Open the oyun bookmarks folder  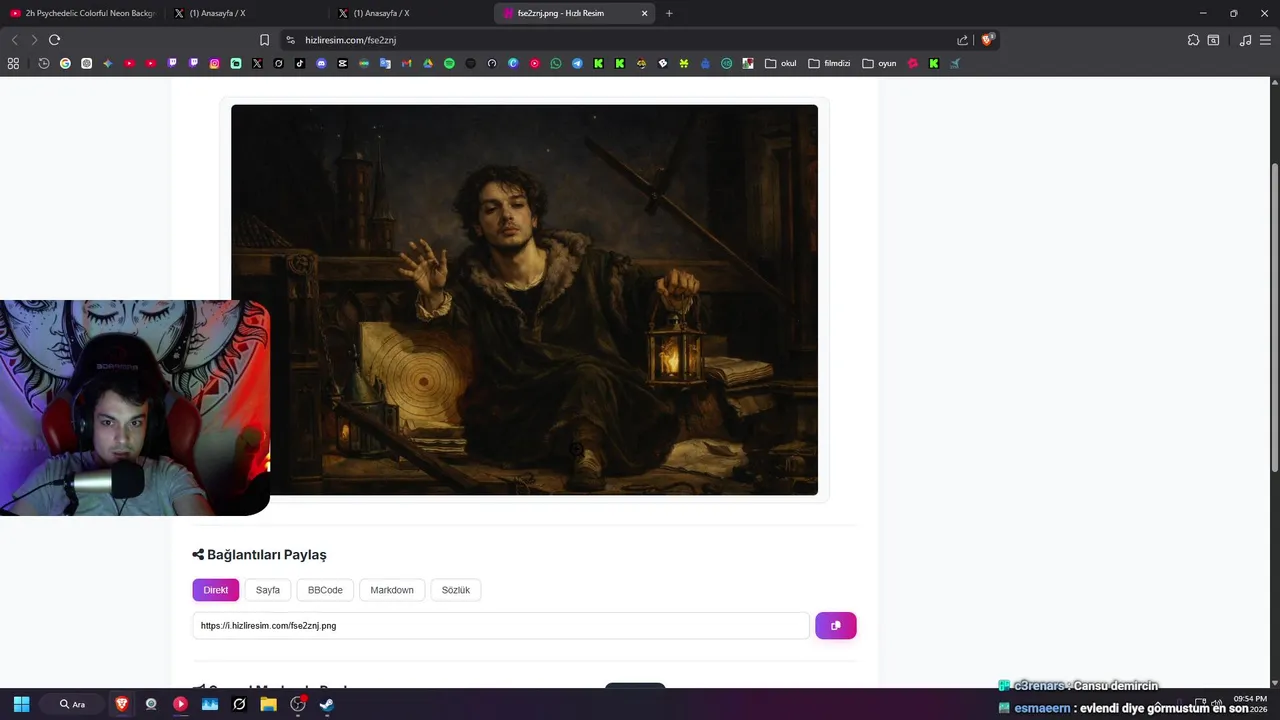pos(879,63)
